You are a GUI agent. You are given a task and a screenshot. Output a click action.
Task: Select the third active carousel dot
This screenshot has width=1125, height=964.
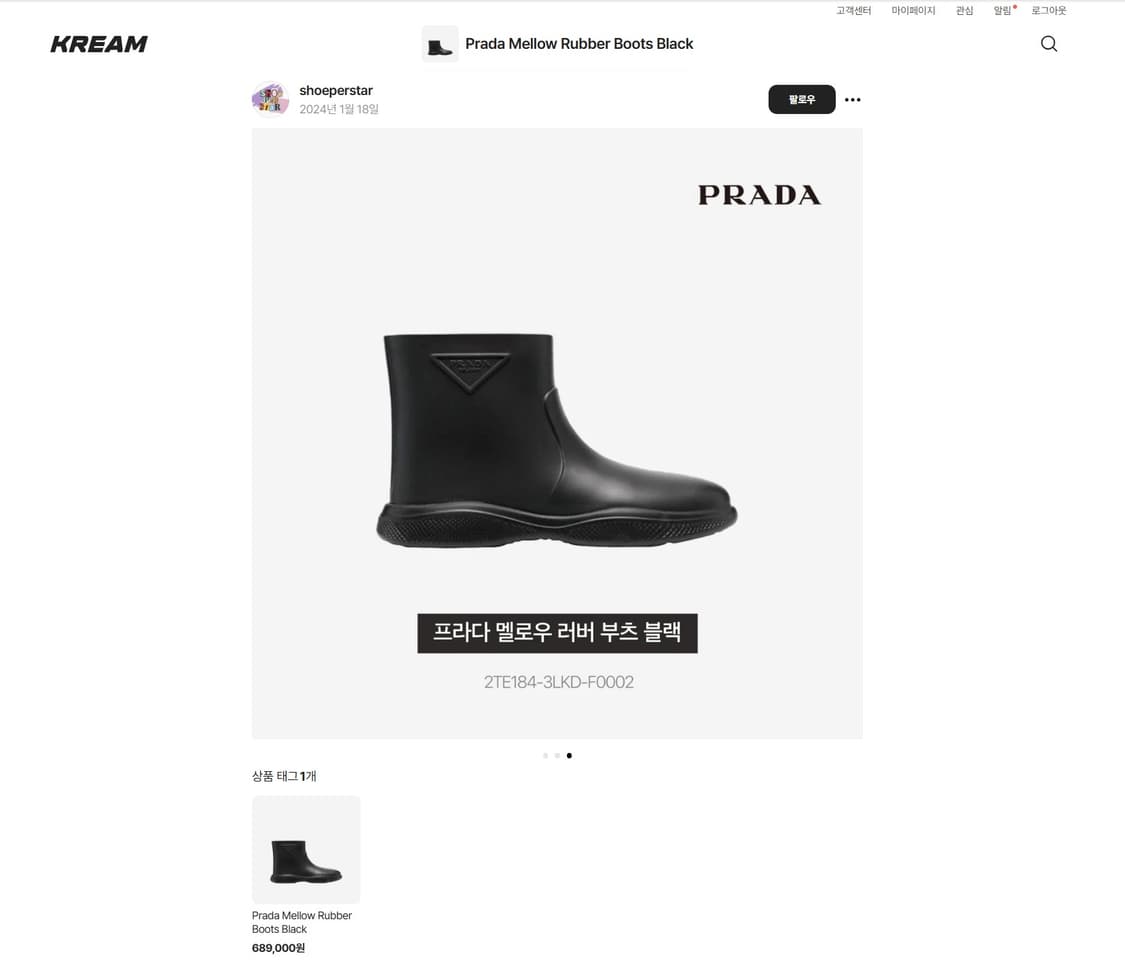569,755
